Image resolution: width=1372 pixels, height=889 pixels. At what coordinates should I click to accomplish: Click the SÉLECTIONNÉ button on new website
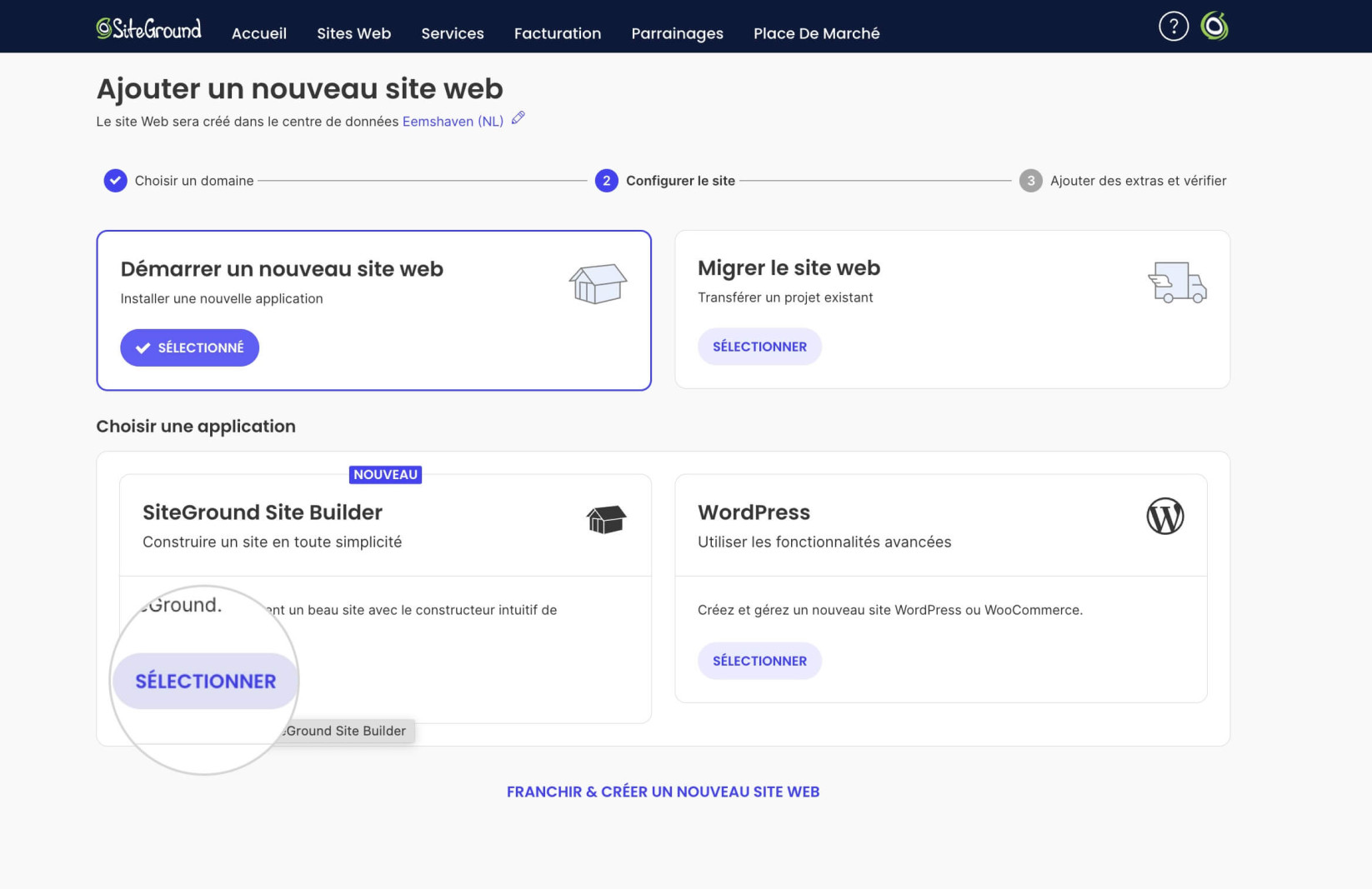189,347
